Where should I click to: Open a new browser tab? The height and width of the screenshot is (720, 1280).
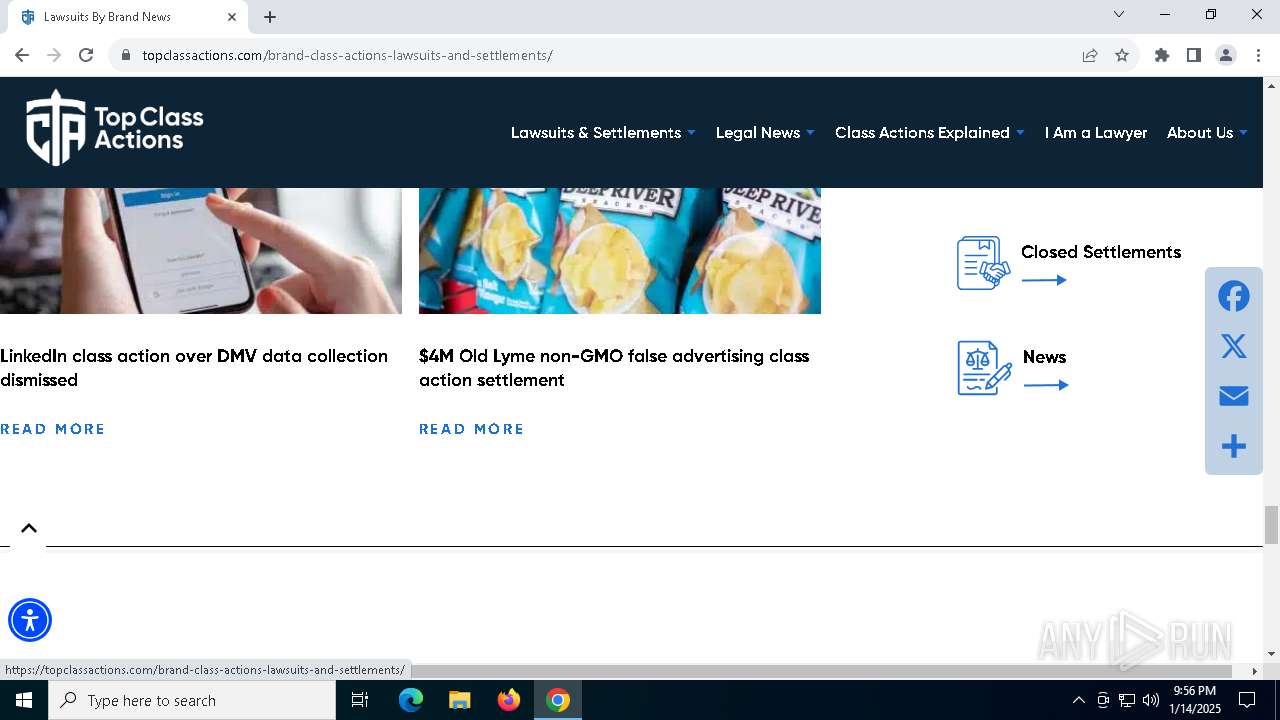[270, 16]
